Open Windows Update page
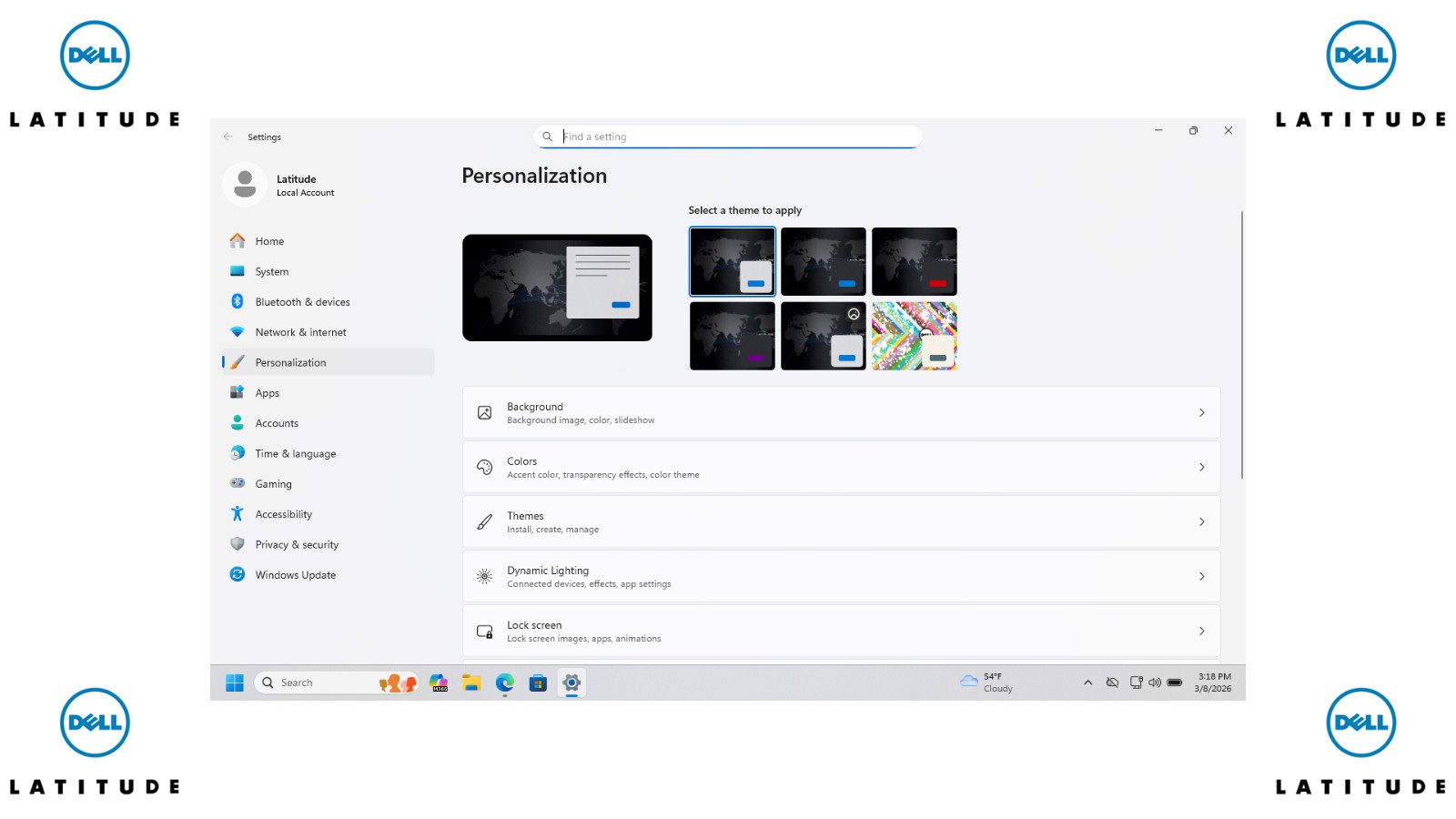This screenshot has width=1456, height=819. 328,575
